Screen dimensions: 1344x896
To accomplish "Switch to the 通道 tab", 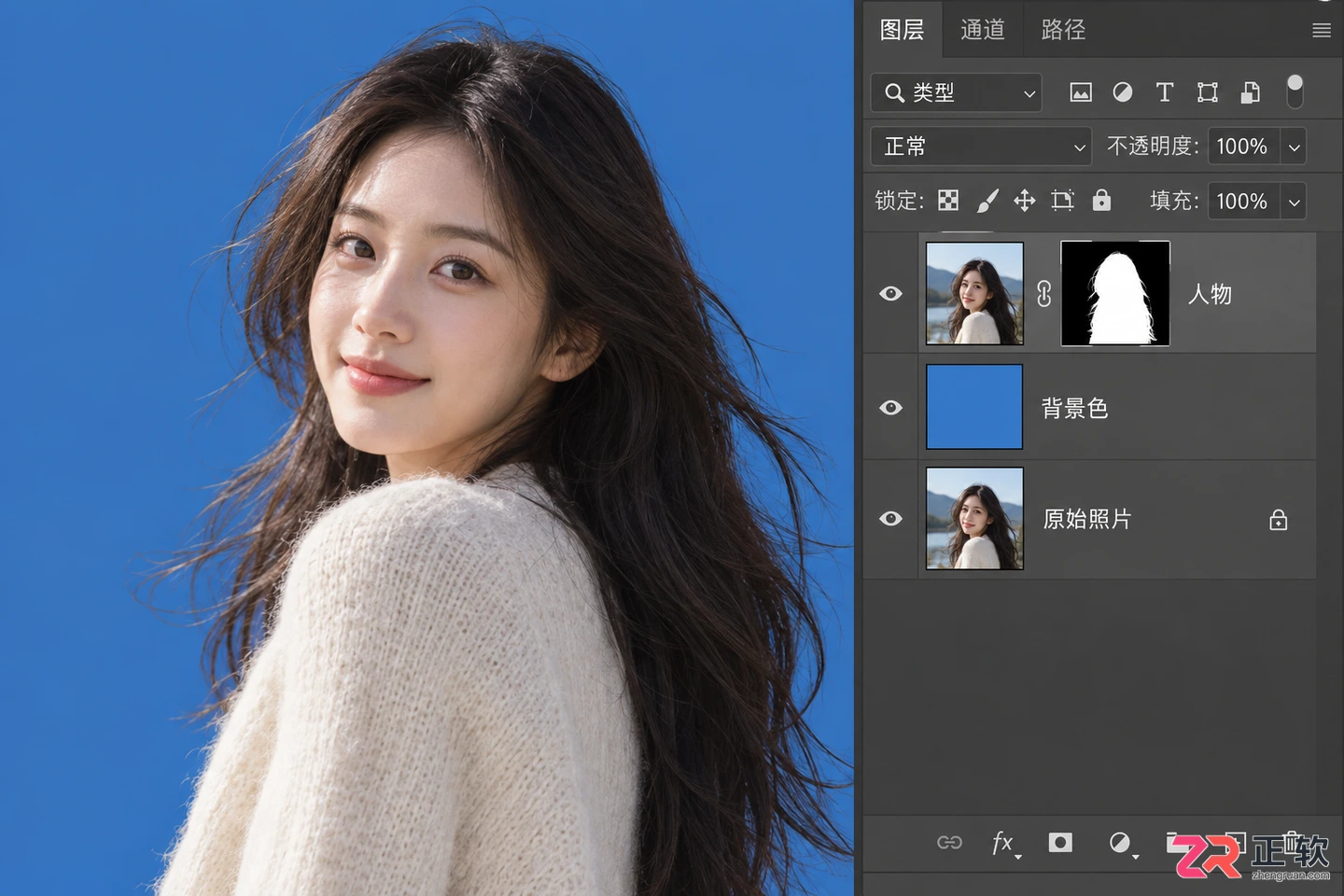I will click(983, 30).
